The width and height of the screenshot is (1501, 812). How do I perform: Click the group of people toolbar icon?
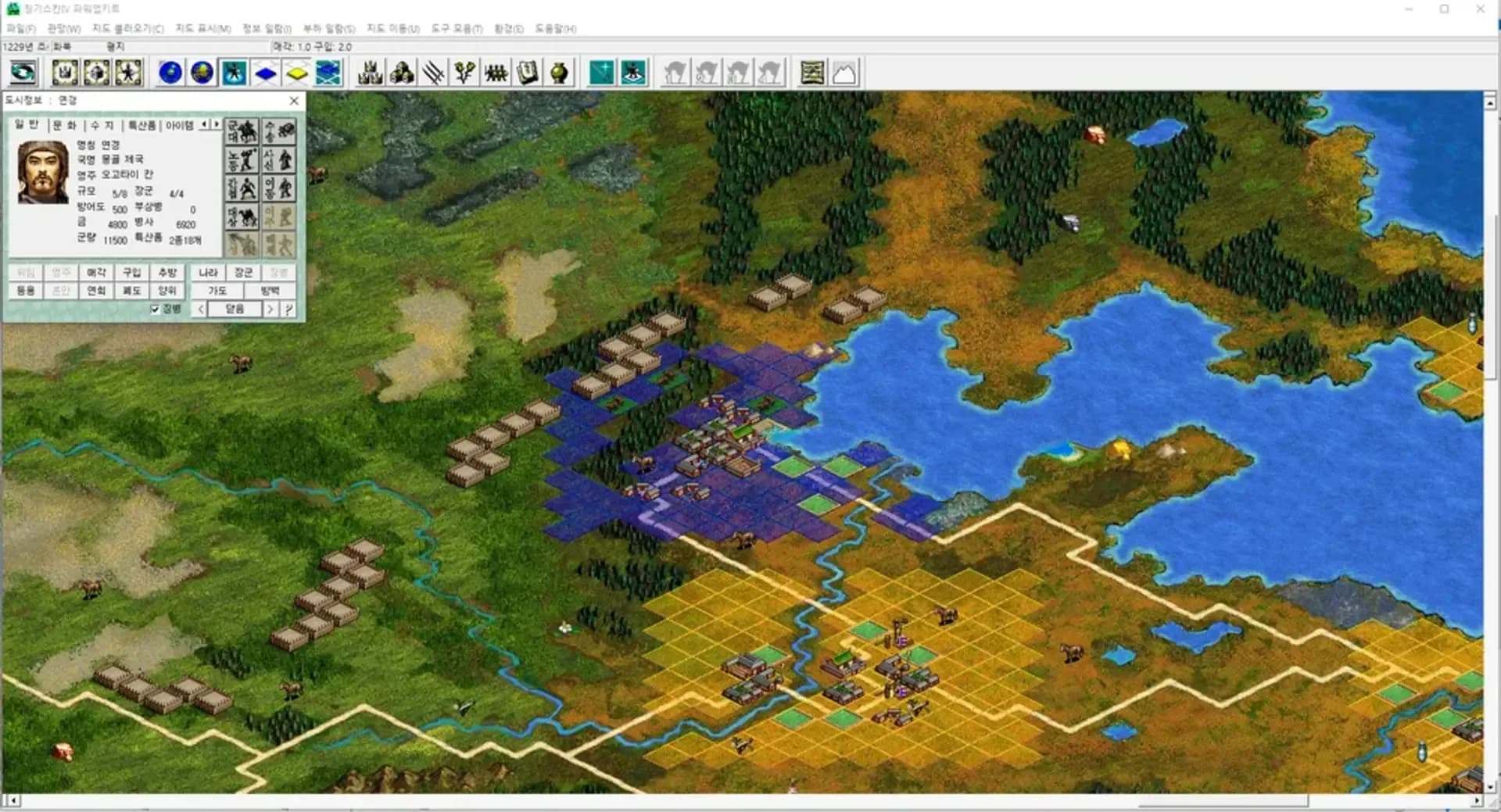coord(496,73)
